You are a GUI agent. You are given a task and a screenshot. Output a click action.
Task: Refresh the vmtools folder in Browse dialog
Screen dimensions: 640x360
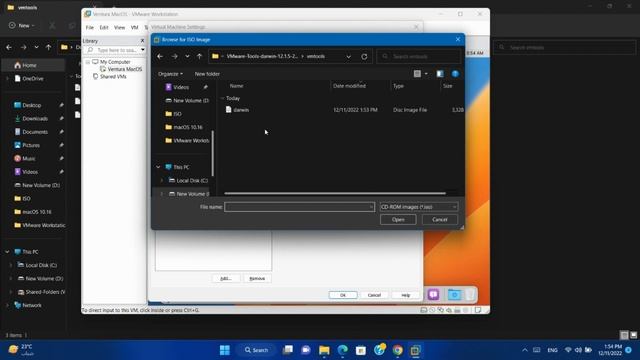tap(364, 56)
